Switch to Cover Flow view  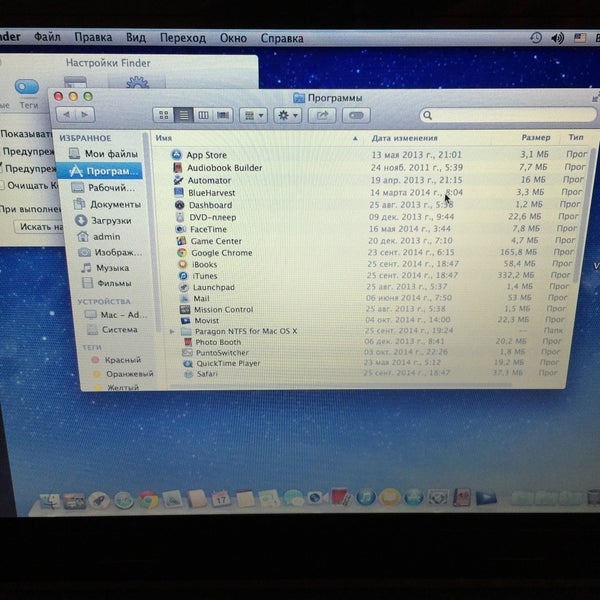(223, 115)
